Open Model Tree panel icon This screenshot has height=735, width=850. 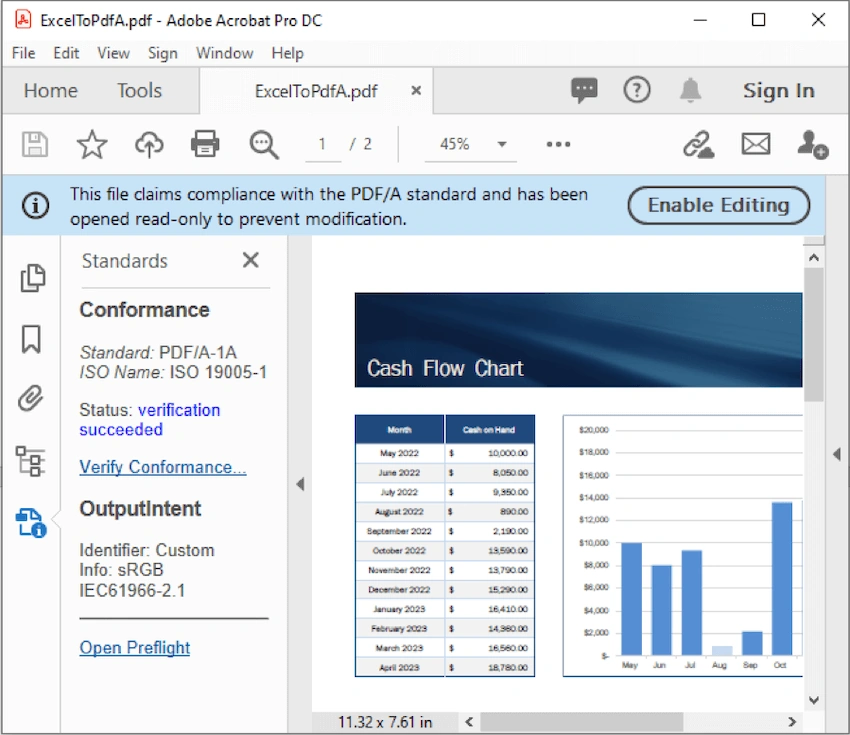[30, 461]
